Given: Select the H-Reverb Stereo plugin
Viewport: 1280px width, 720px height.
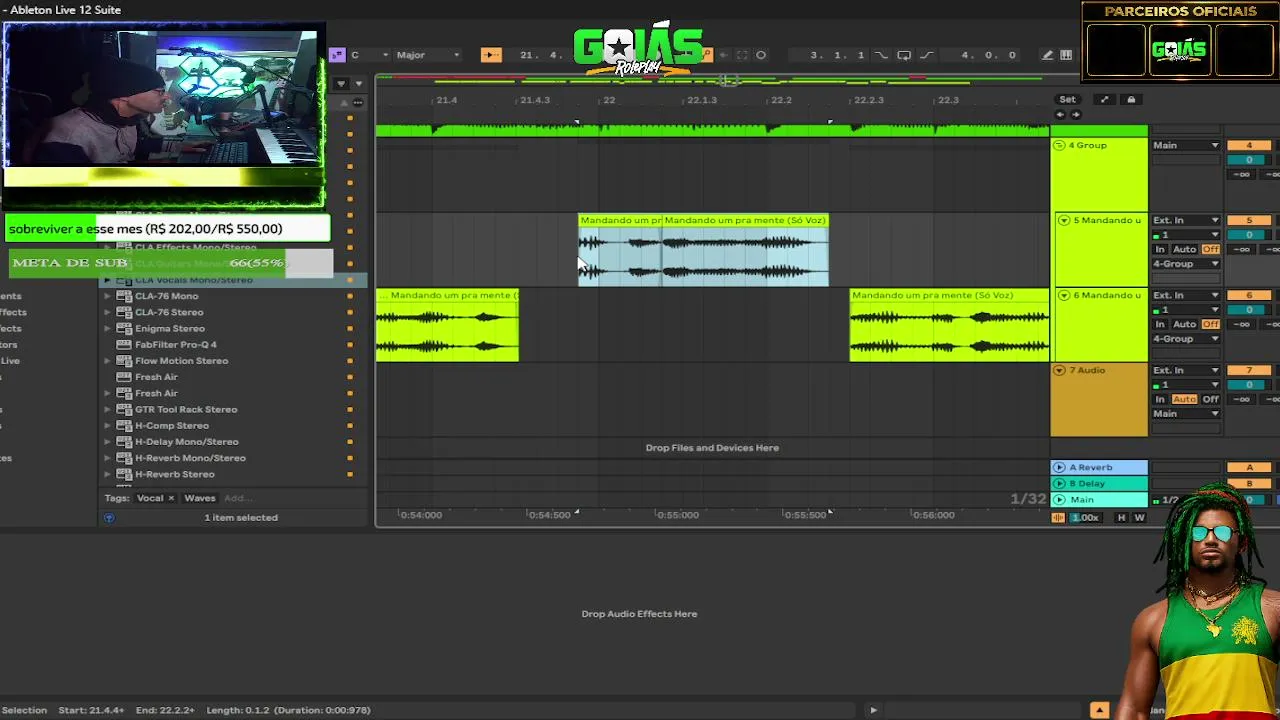Looking at the screenshot, I should 175,474.
